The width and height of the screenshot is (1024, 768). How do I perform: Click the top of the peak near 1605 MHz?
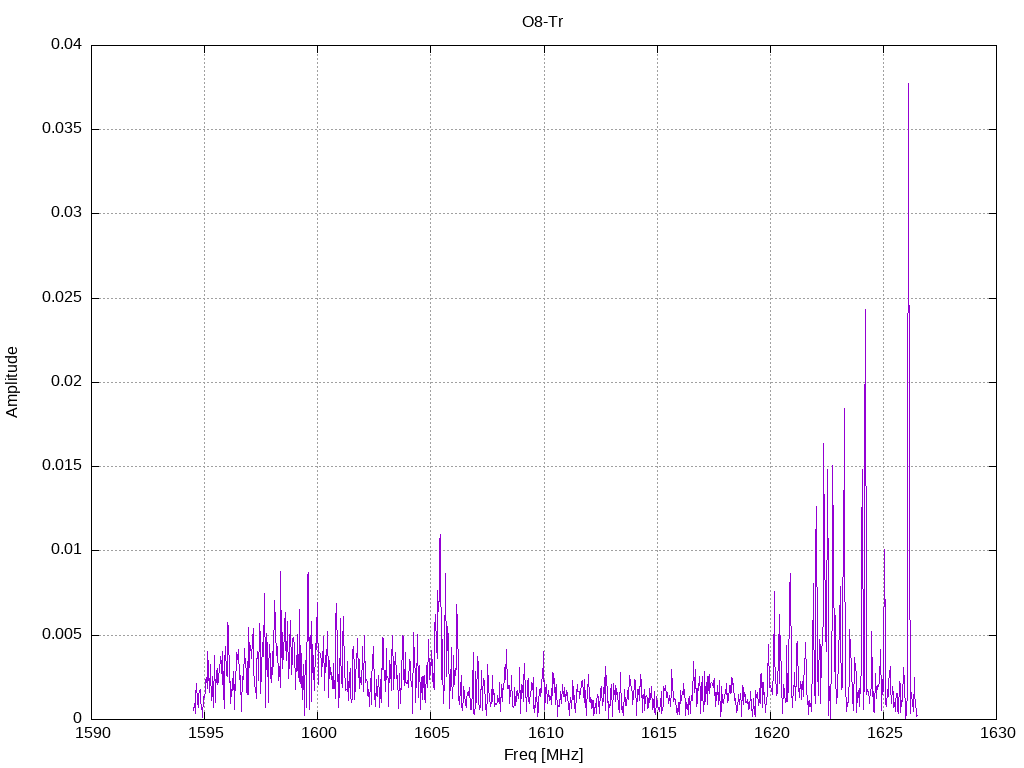point(440,535)
